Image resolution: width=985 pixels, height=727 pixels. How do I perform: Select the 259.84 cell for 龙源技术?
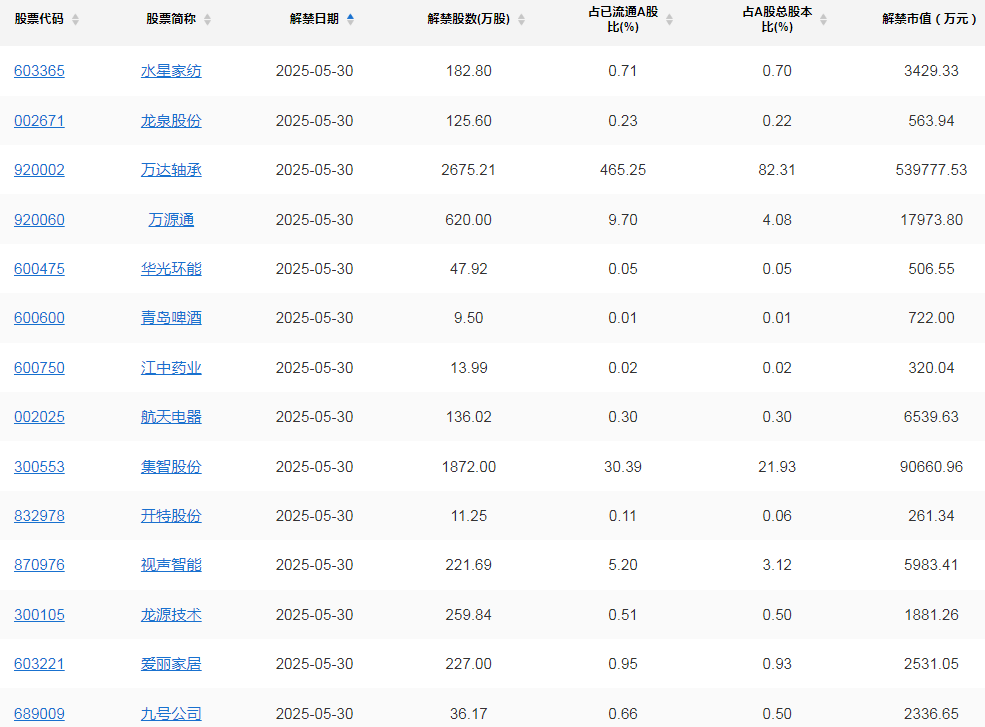469,615
